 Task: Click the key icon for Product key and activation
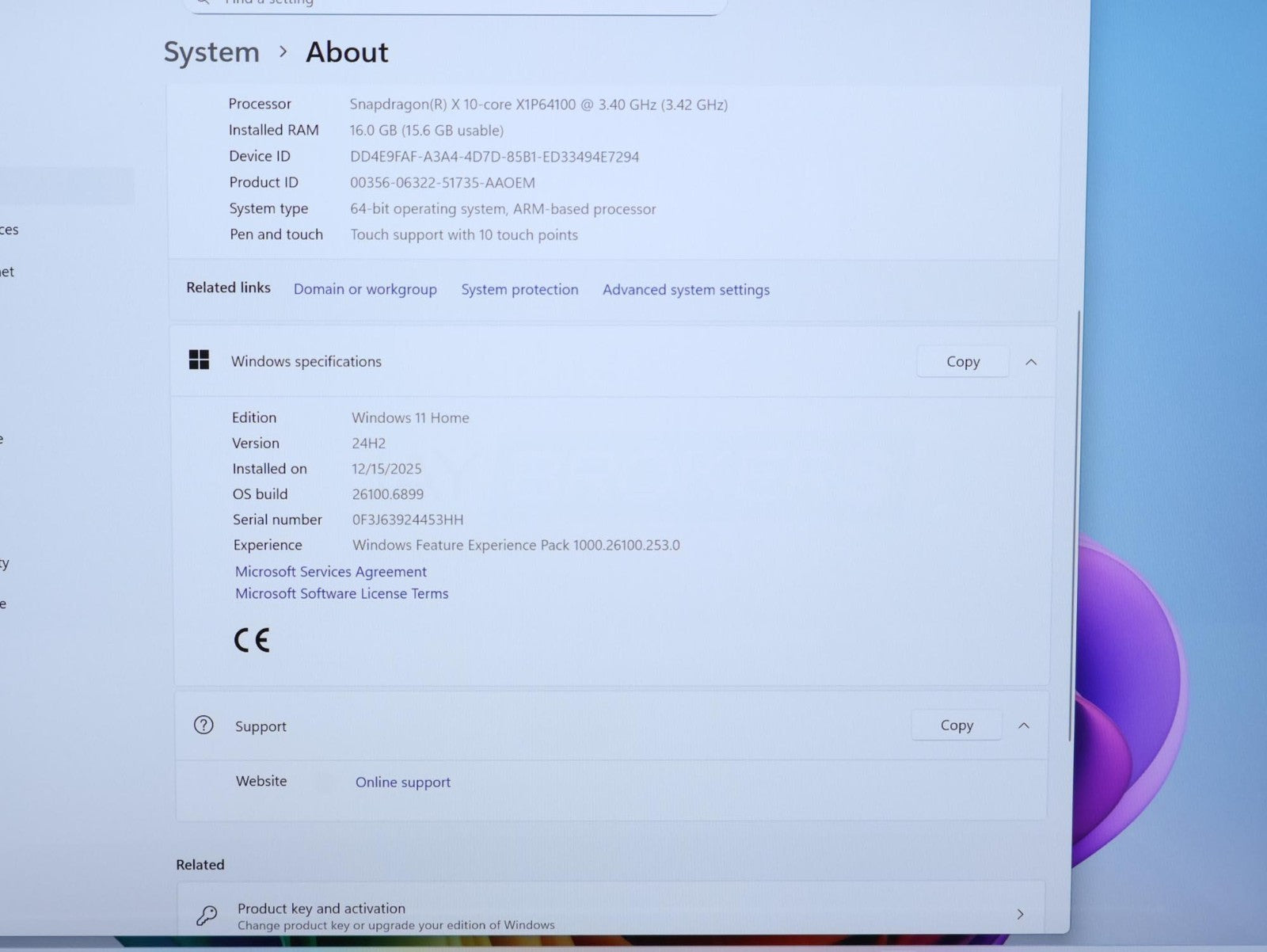pyautogui.click(x=207, y=916)
